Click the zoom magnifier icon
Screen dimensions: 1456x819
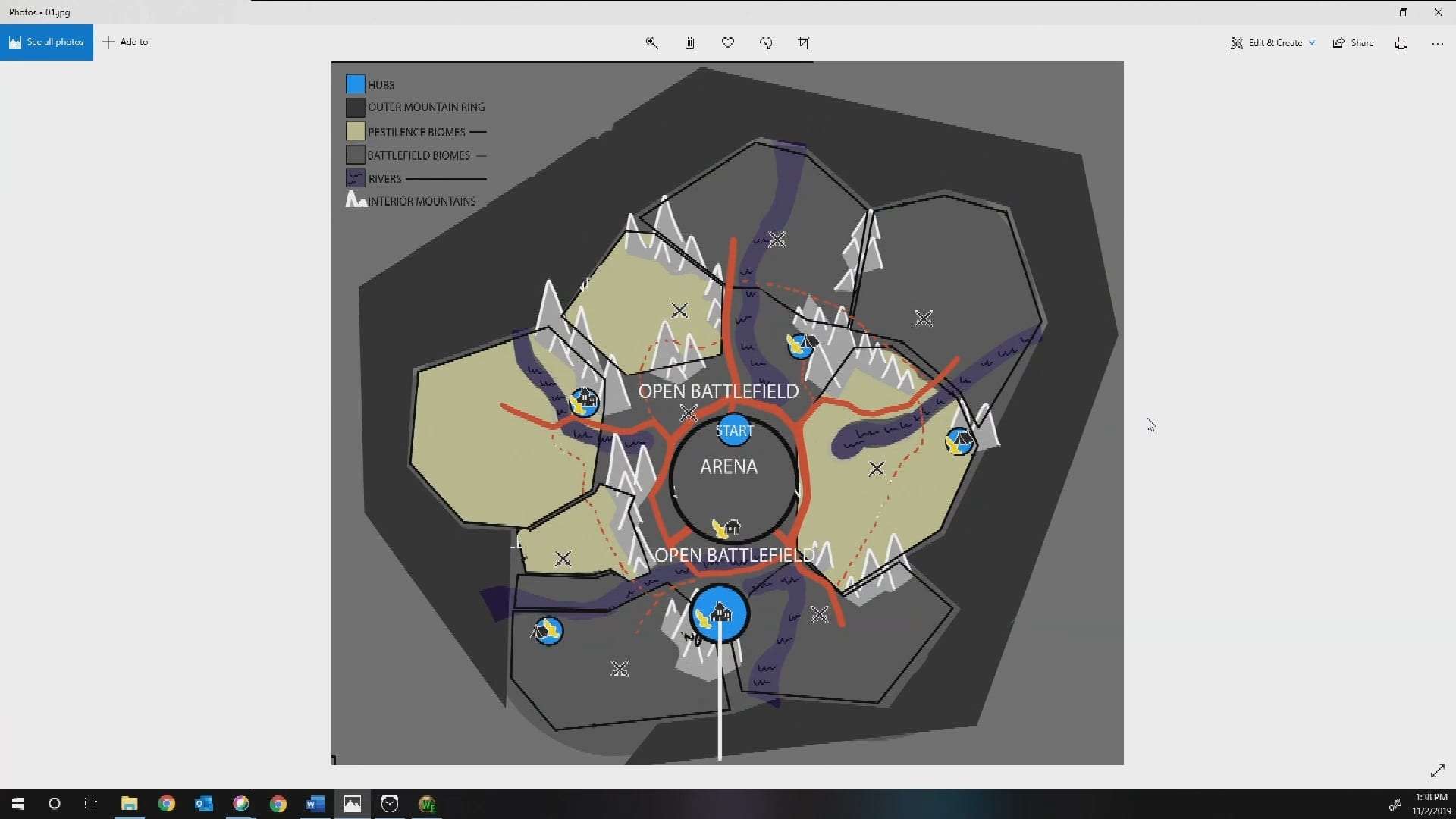(x=651, y=43)
